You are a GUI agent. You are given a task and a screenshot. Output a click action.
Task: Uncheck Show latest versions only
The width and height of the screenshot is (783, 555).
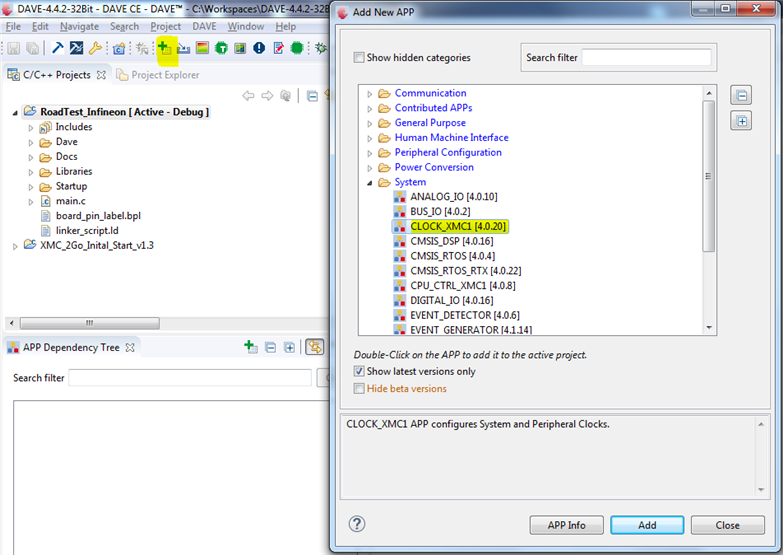pos(359,371)
